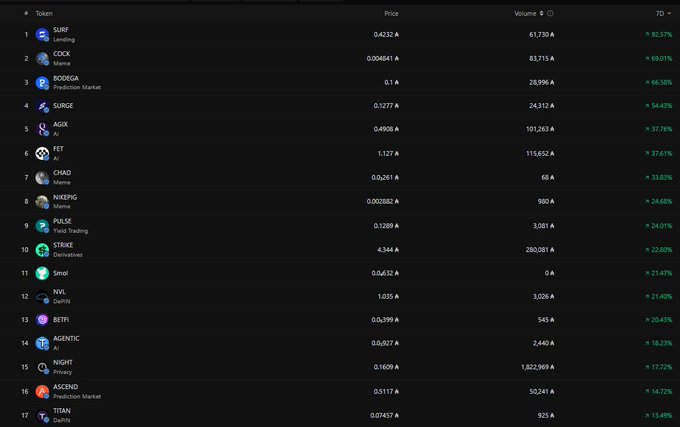Screen dimensions: 680x427
Task: Open the STRIKE token name link
Action: coord(63,245)
